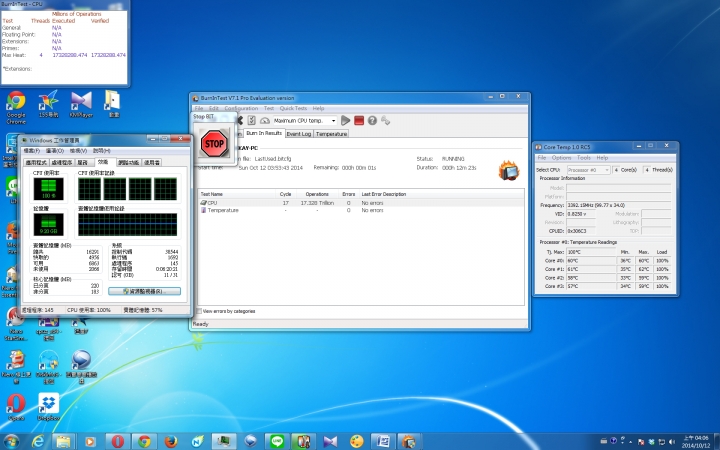Screen dimensions: 720x450
Task: Click the red STOP sign button
Action: click(x=214, y=143)
